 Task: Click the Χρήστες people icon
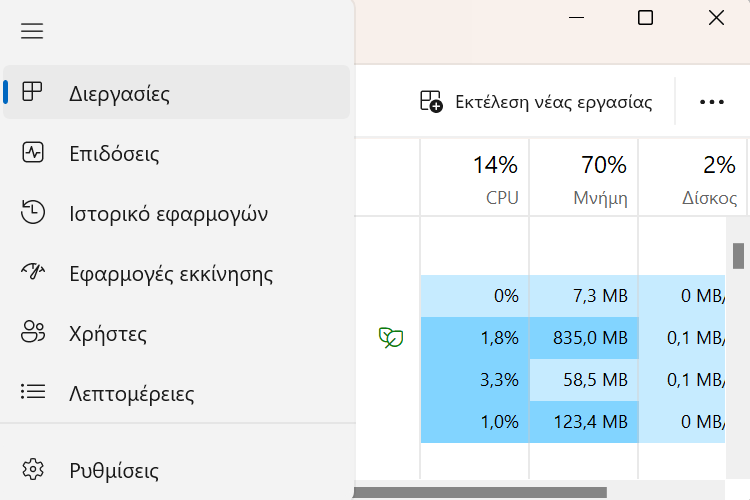click(x=33, y=332)
